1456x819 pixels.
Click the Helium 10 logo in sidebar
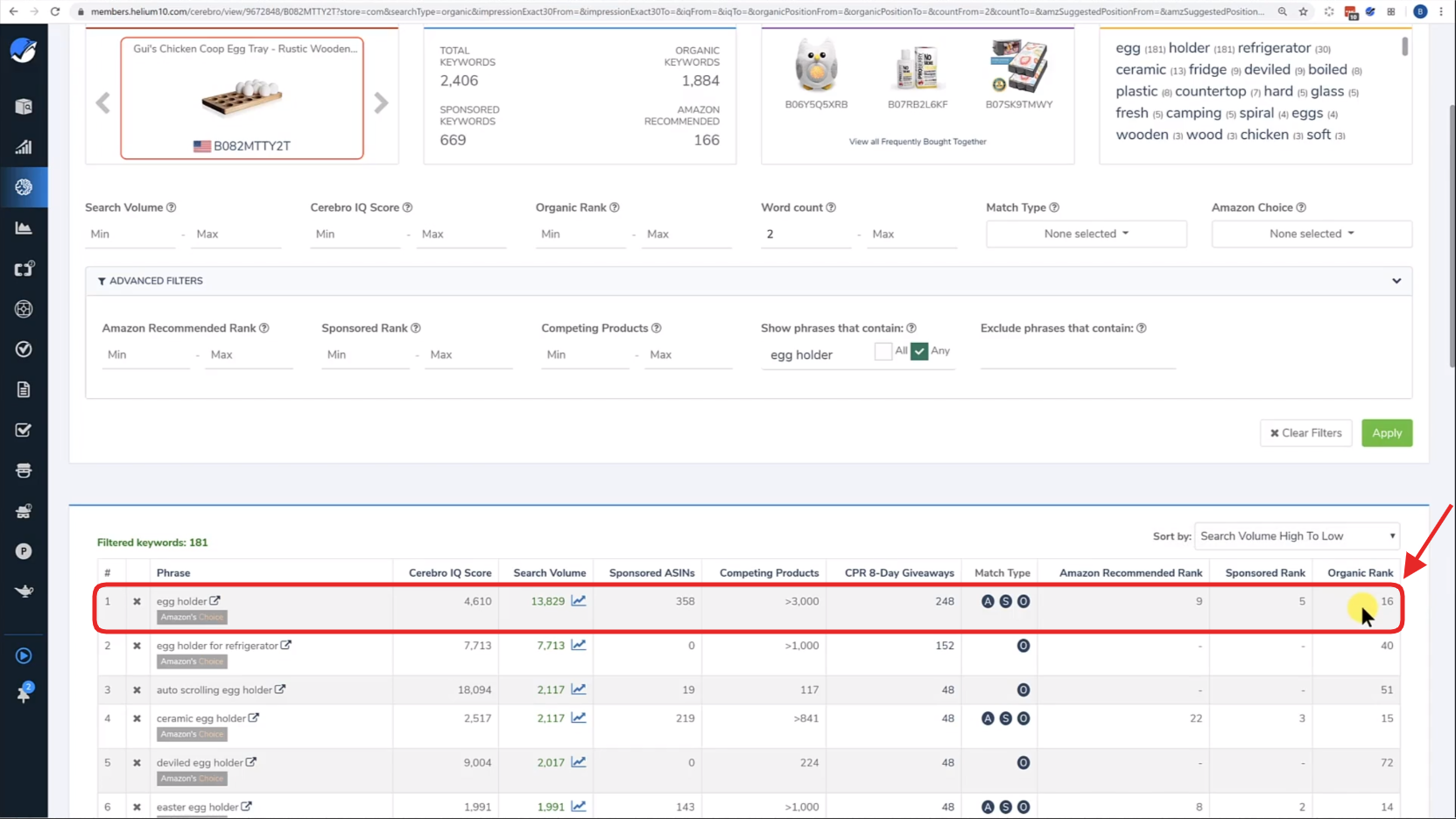coord(24,51)
